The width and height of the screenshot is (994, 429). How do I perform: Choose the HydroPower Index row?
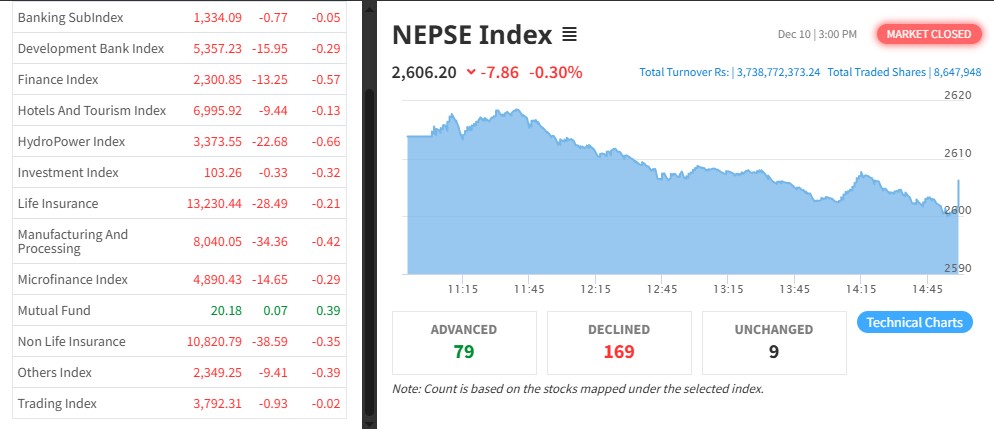pyautogui.click(x=71, y=141)
